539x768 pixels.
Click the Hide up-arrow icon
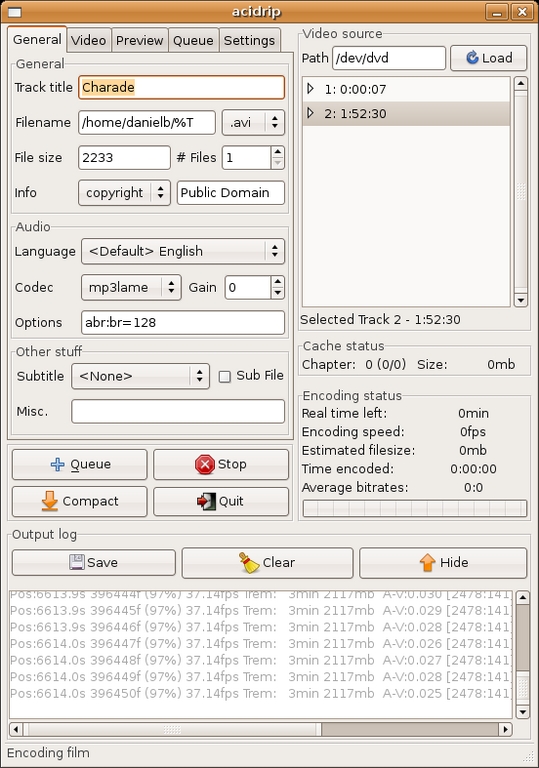(427, 562)
